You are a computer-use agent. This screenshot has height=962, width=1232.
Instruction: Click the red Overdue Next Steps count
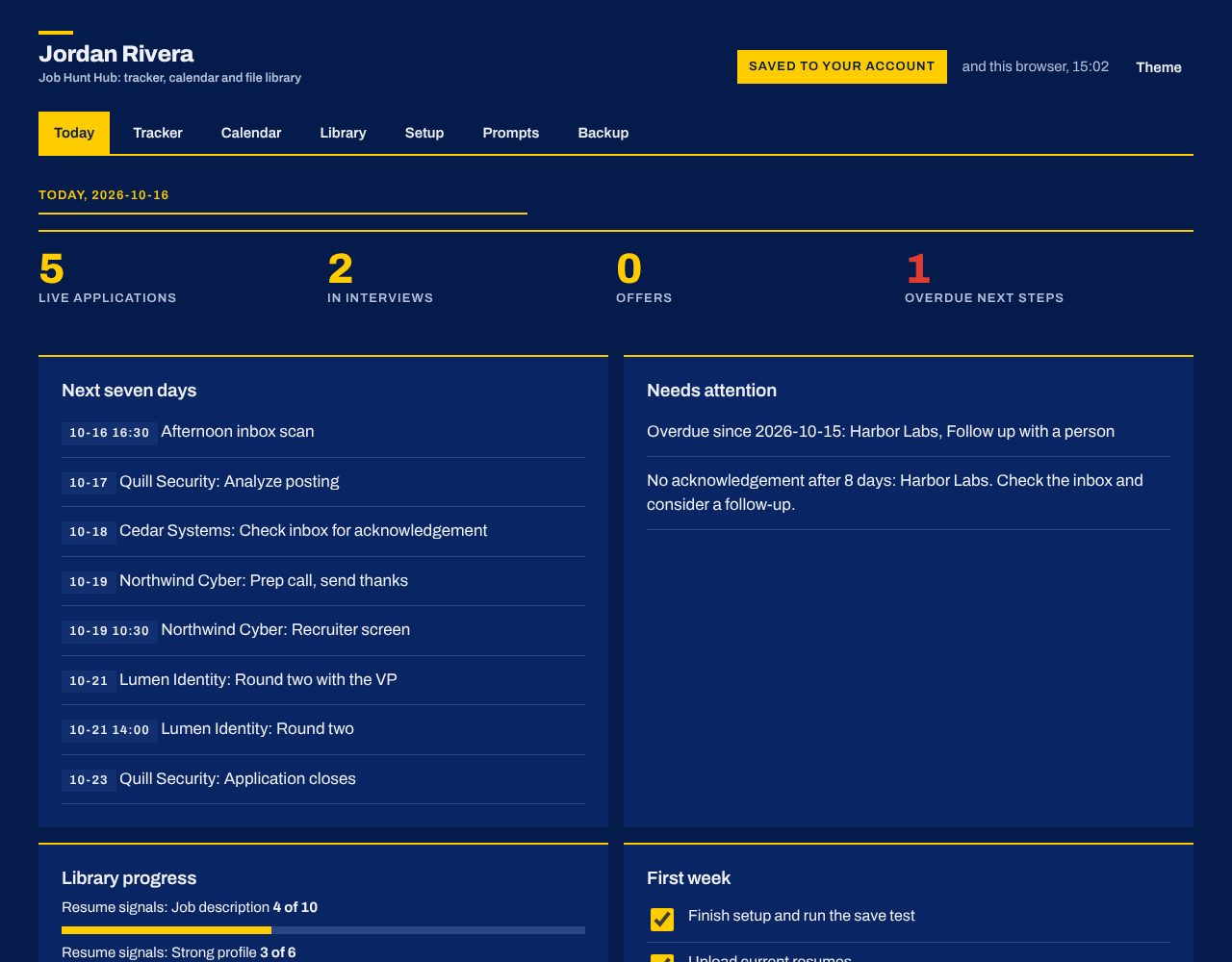918,269
